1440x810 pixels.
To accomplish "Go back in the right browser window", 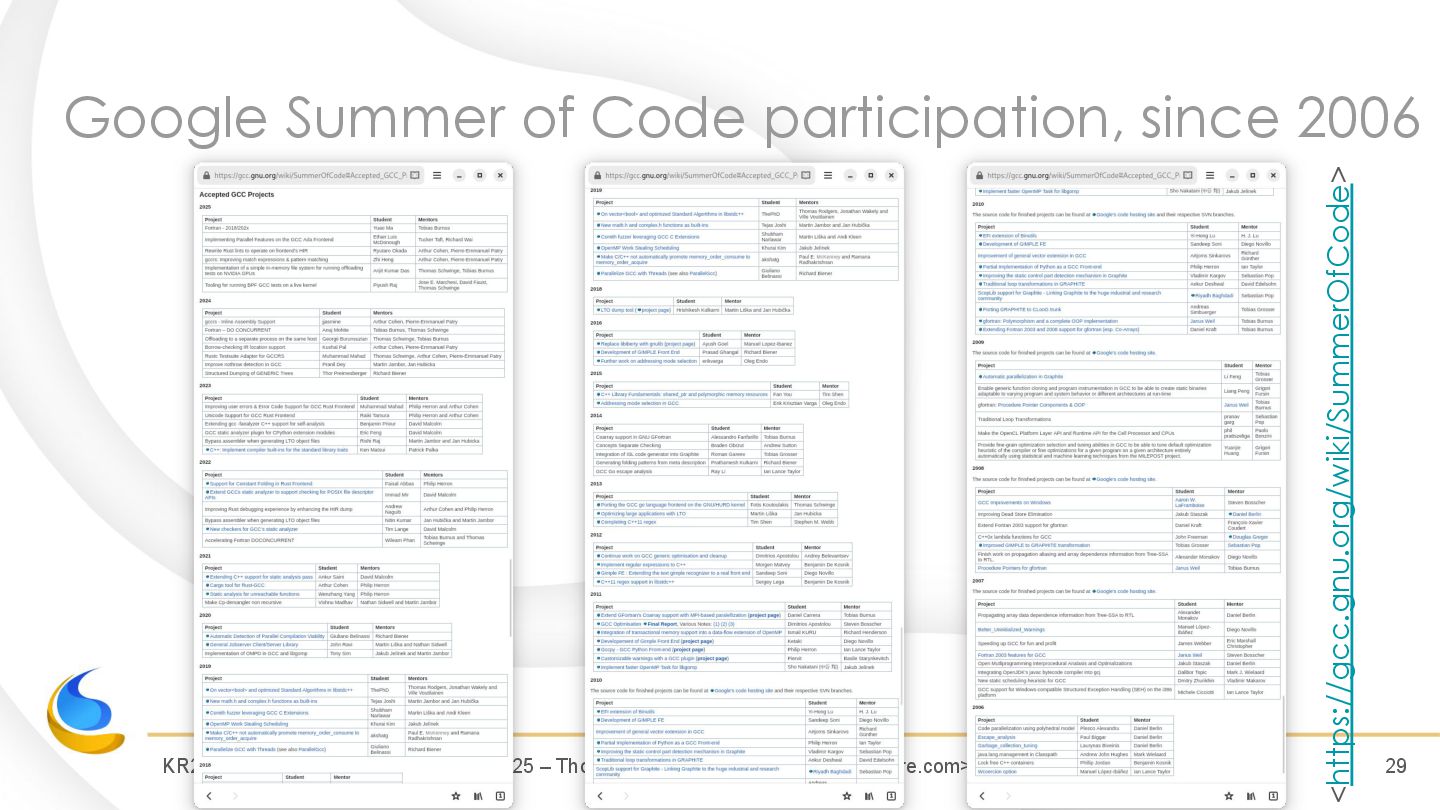I will click(983, 796).
